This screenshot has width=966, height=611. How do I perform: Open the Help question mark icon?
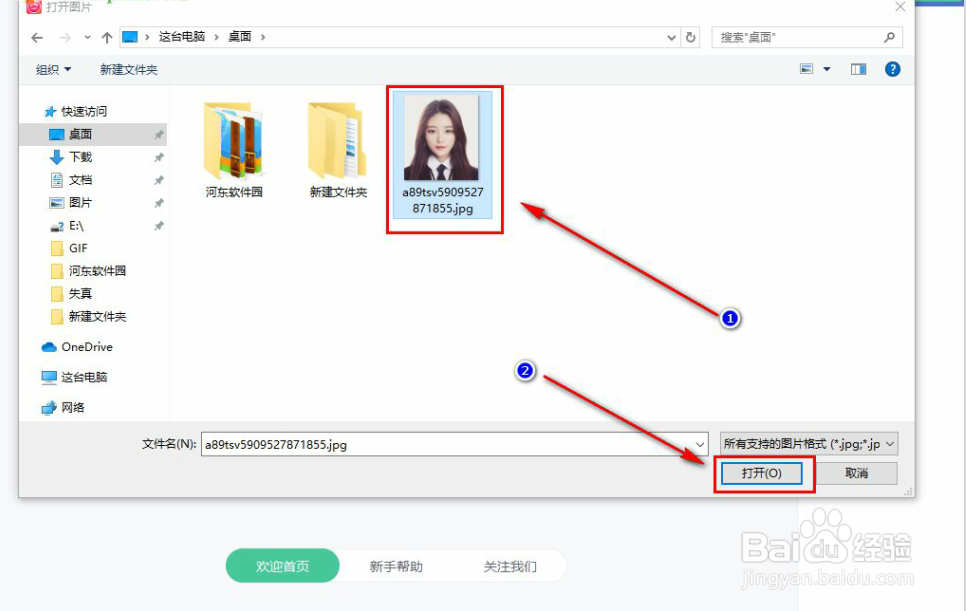pyautogui.click(x=892, y=69)
